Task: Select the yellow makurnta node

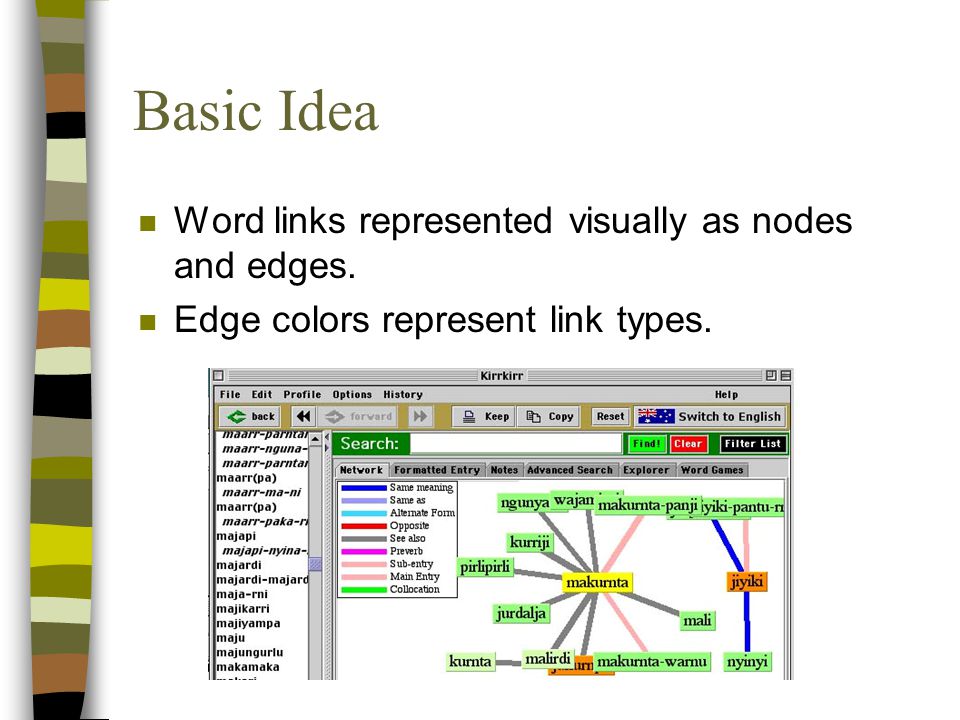Action: point(597,582)
